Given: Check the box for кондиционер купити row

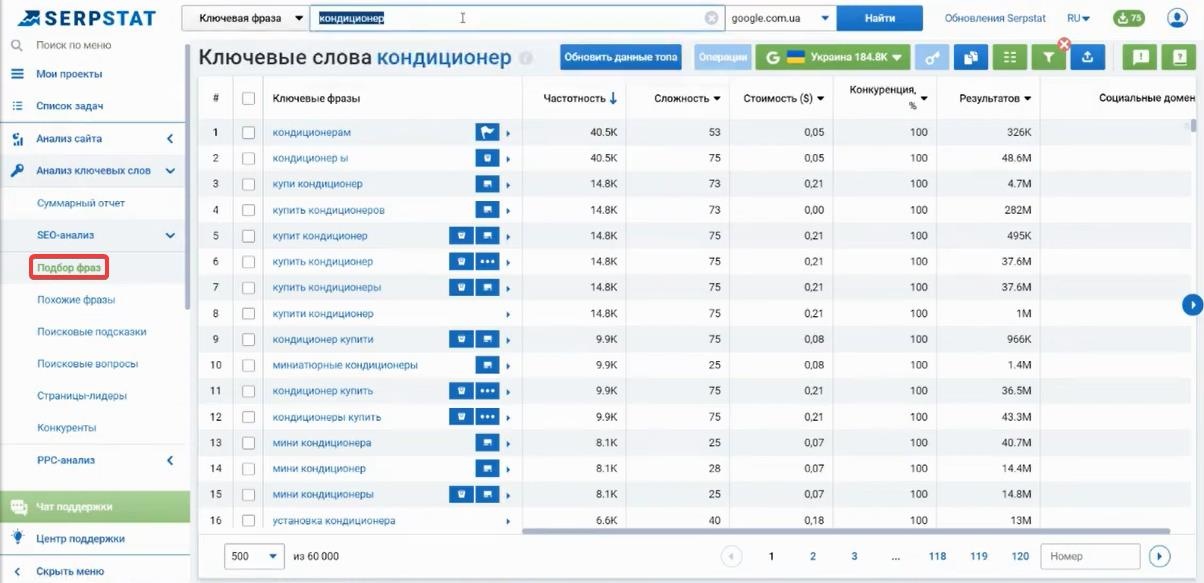Looking at the screenshot, I should (248, 340).
